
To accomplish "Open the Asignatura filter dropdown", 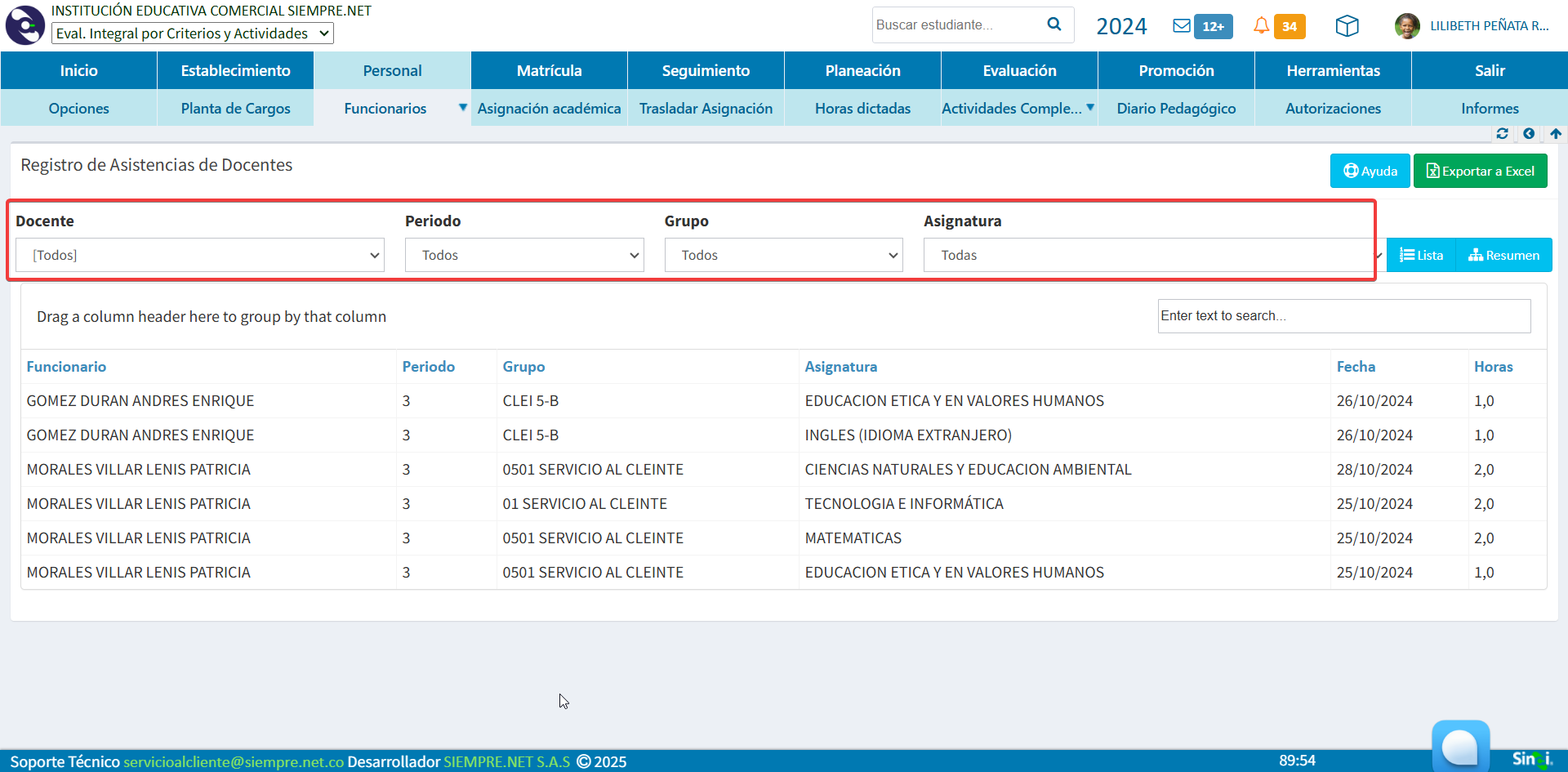I will [x=1154, y=255].
